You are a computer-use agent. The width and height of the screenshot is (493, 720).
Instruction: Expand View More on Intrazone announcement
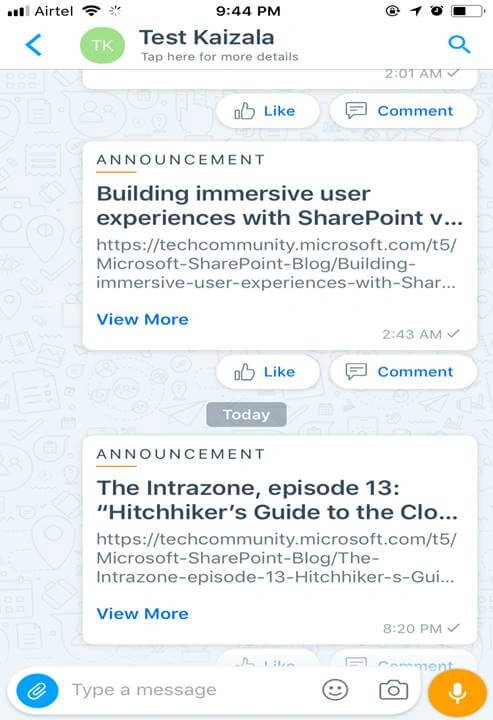[142, 614]
